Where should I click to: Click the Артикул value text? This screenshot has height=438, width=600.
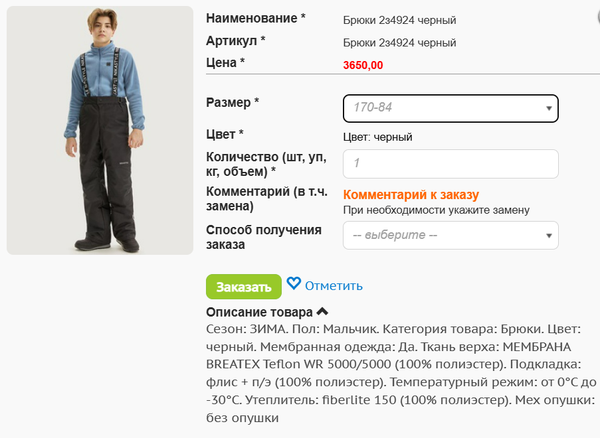[399, 43]
